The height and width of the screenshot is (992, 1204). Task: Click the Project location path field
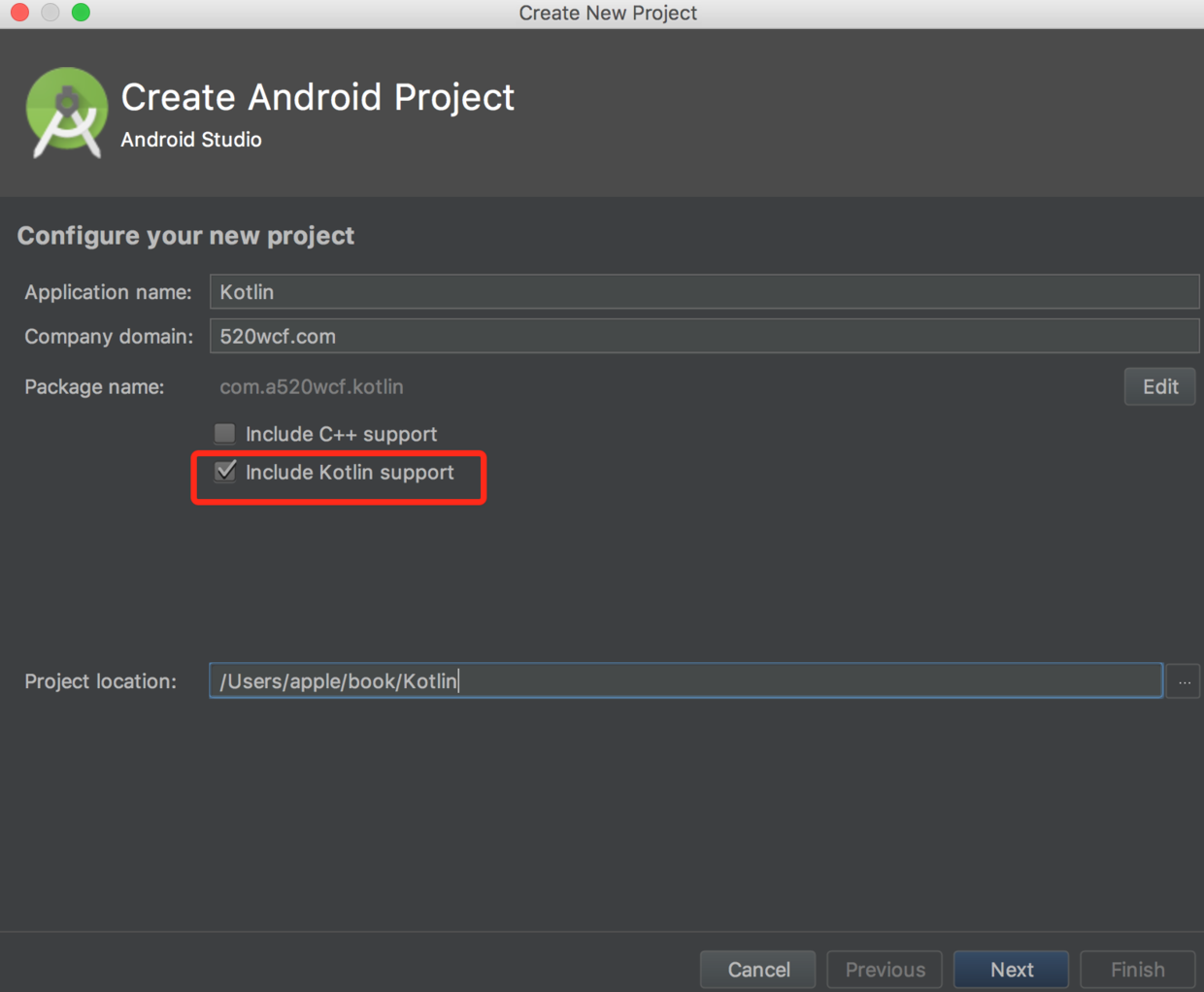pos(686,680)
